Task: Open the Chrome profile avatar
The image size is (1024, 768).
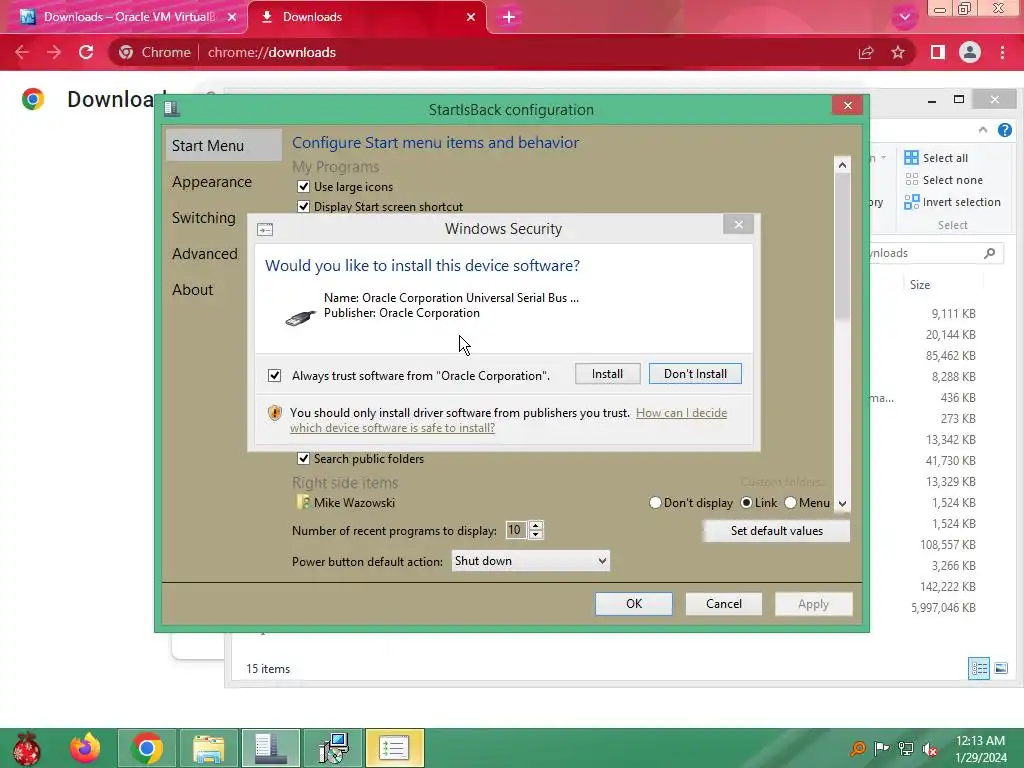Action: tap(970, 52)
